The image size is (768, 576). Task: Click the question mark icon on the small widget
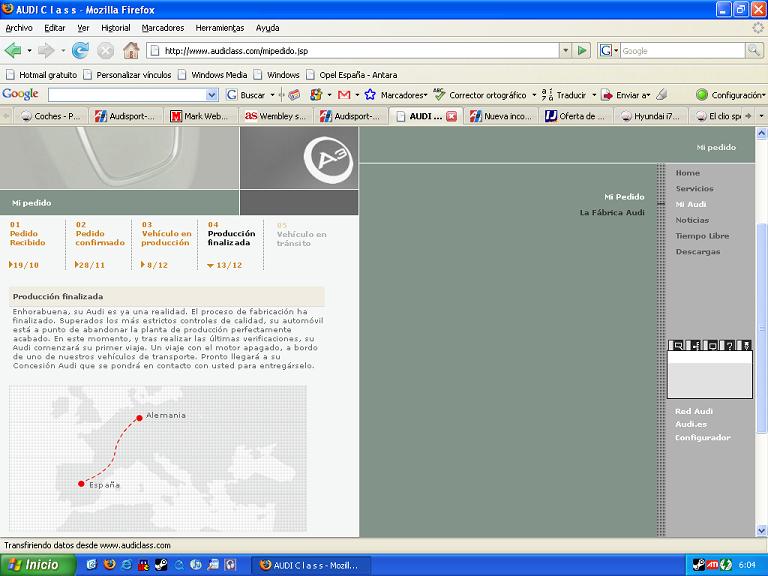pos(729,345)
